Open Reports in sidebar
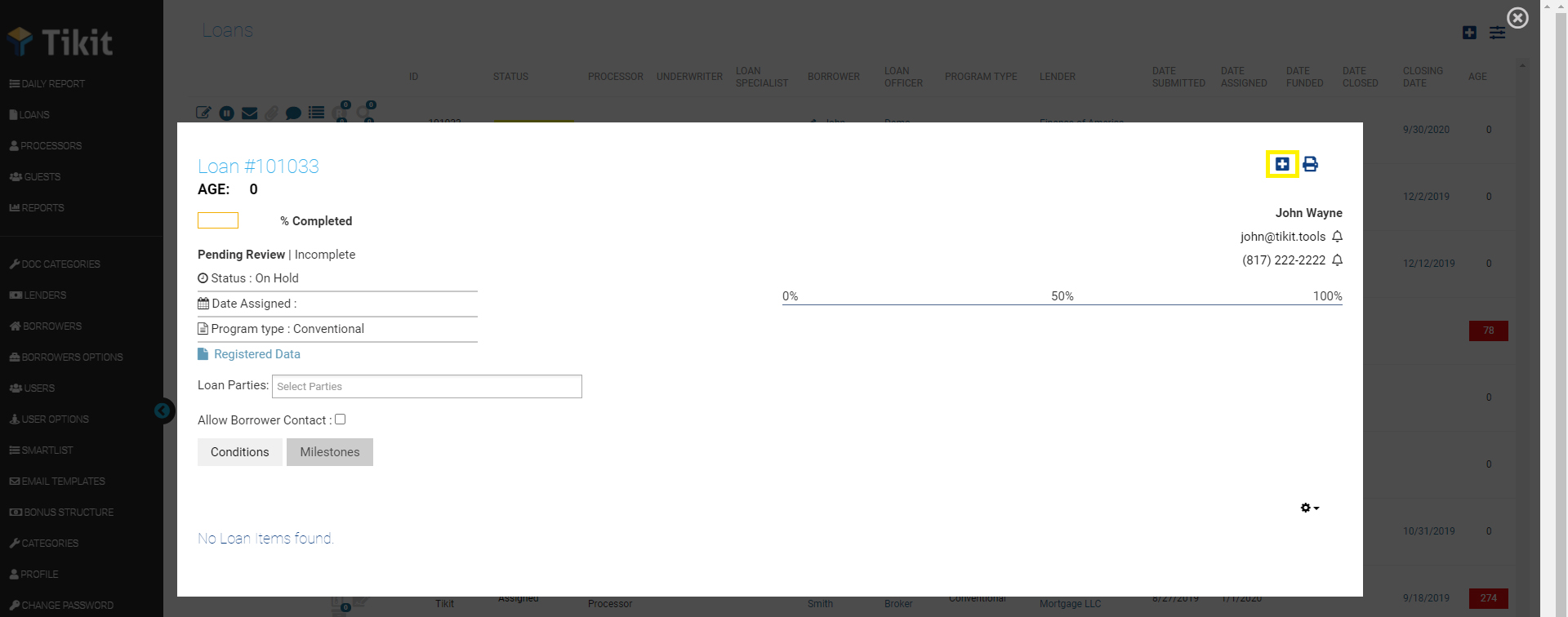The image size is (1568, 617). [37, 208]
